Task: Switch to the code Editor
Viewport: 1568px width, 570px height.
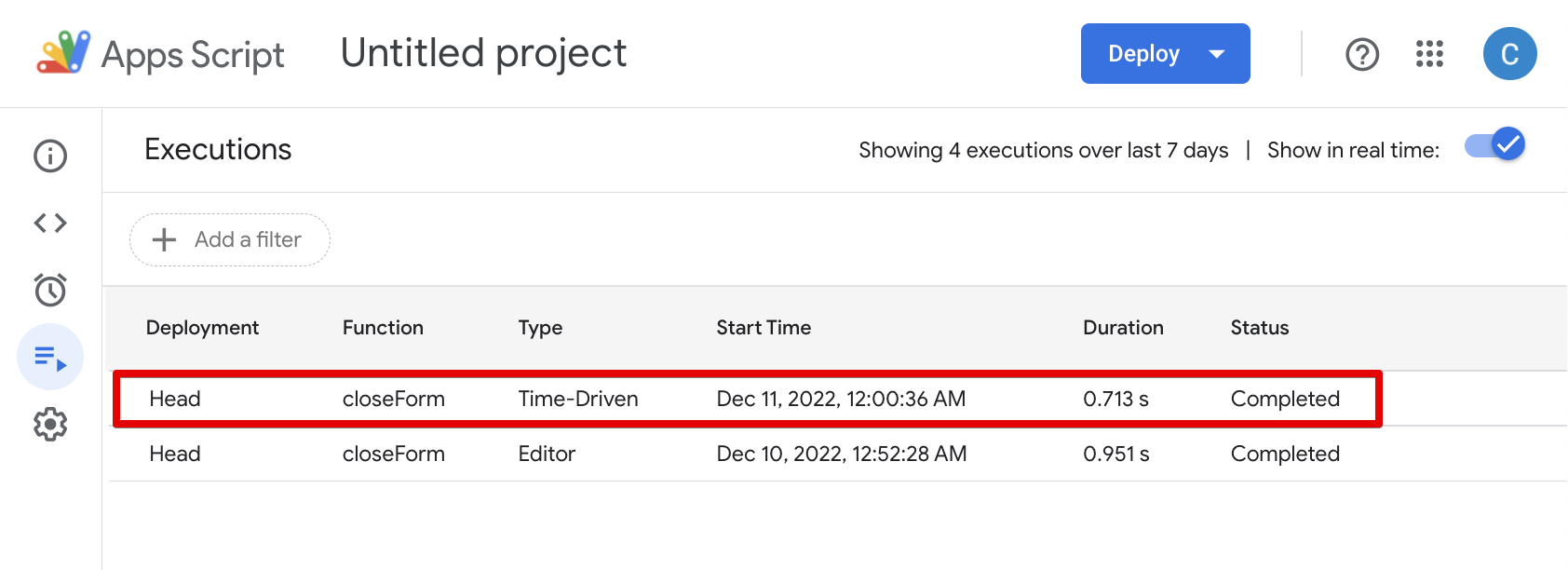Action: [49, 223]
